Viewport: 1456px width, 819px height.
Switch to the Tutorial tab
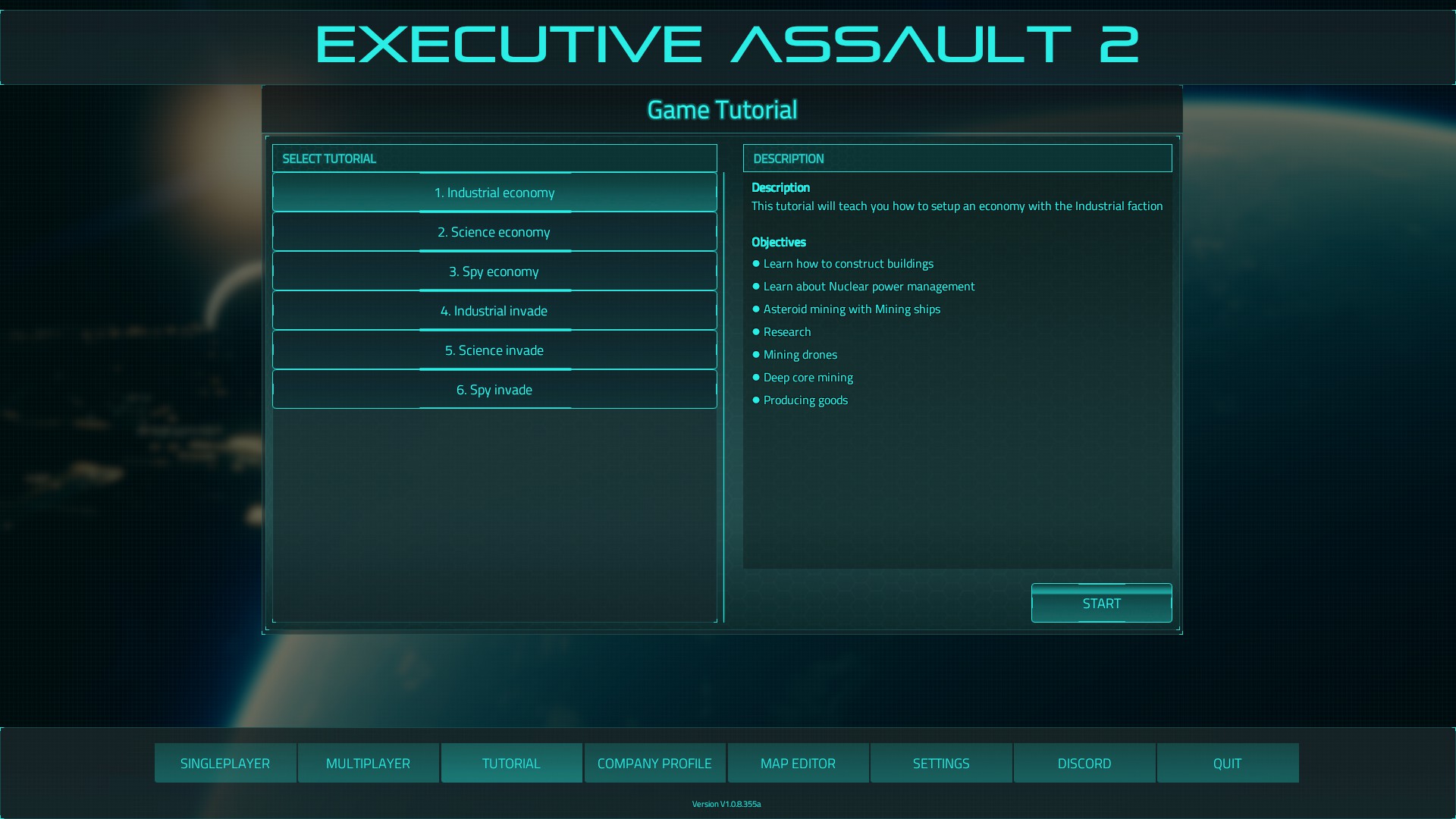[x=512, y=763]
